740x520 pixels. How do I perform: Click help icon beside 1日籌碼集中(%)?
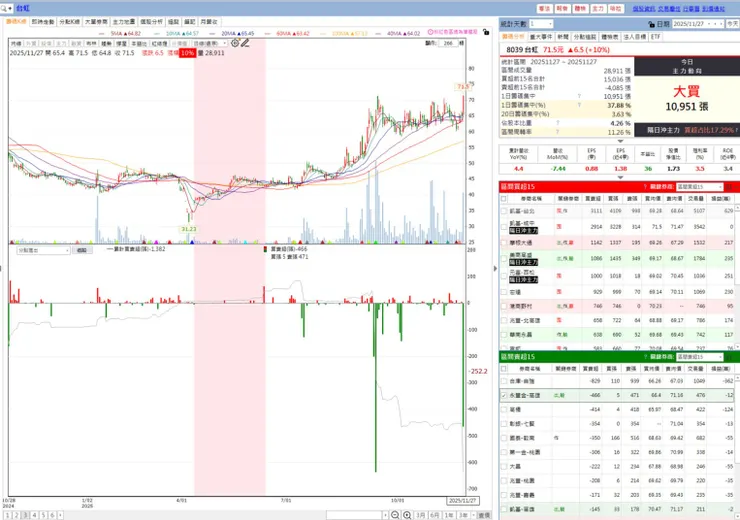[x=579, y=105]
